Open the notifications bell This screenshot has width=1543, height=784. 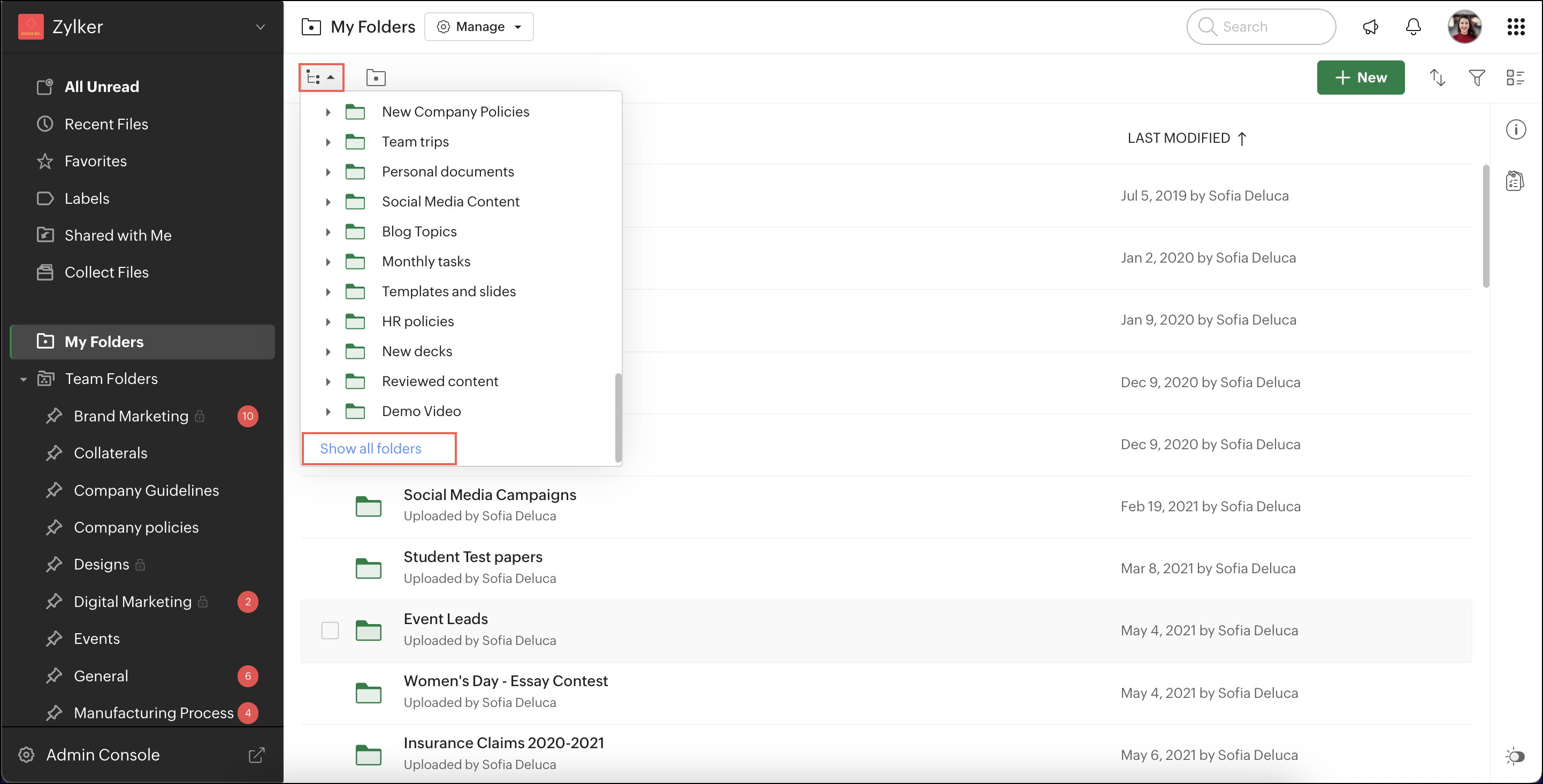tap(1413, 27)
